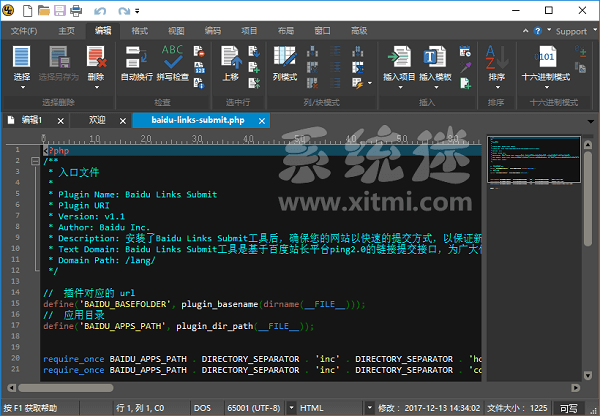Collapse the comment block fold marker
Screen dimensions: 600x416
point(35,161)
